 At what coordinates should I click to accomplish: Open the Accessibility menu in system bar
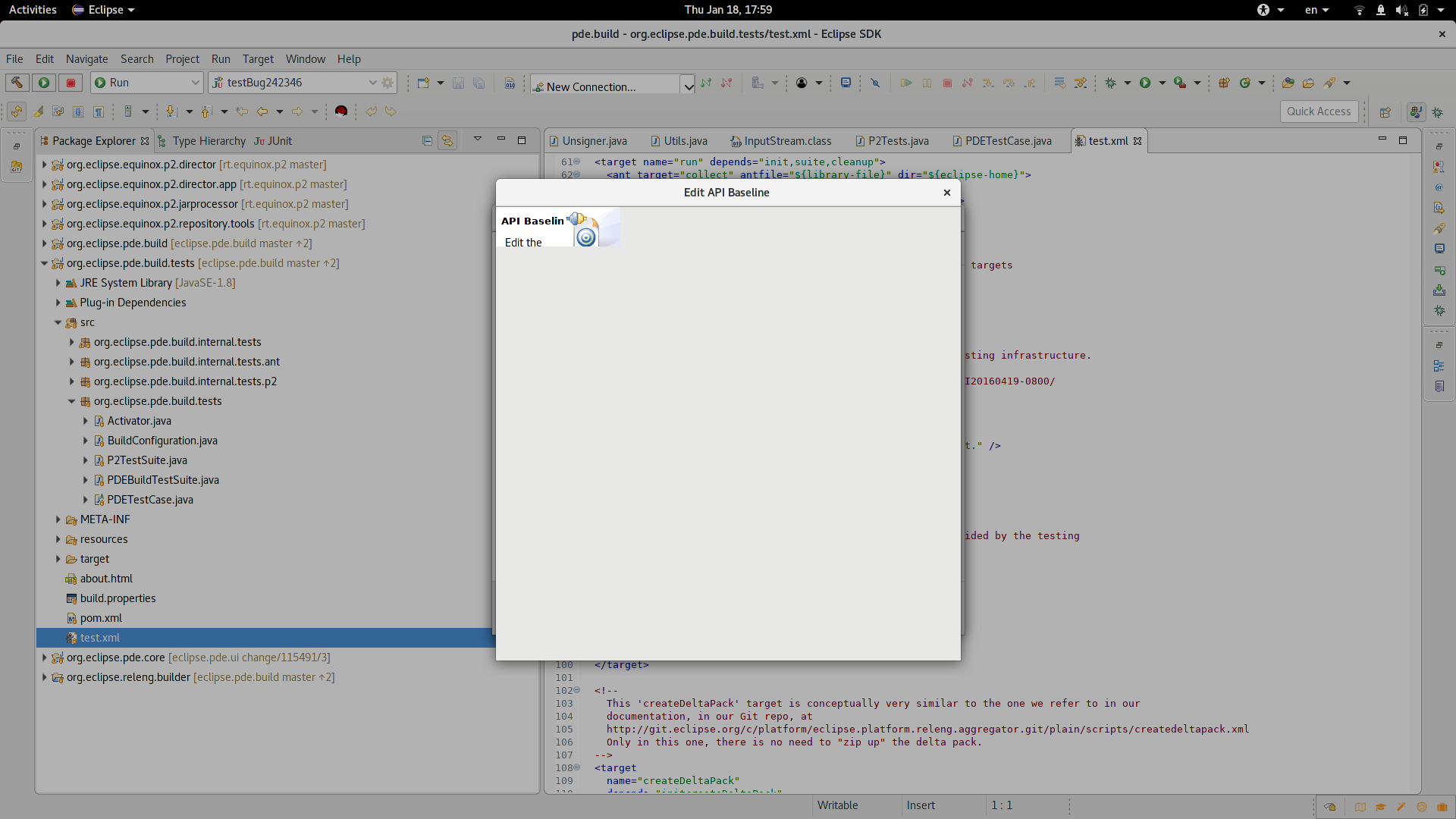[1270, 10]
